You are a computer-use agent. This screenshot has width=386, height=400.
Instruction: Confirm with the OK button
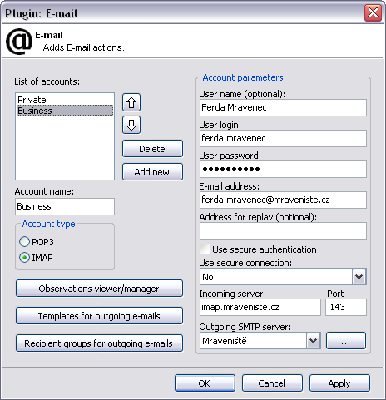tap(205, 383)
